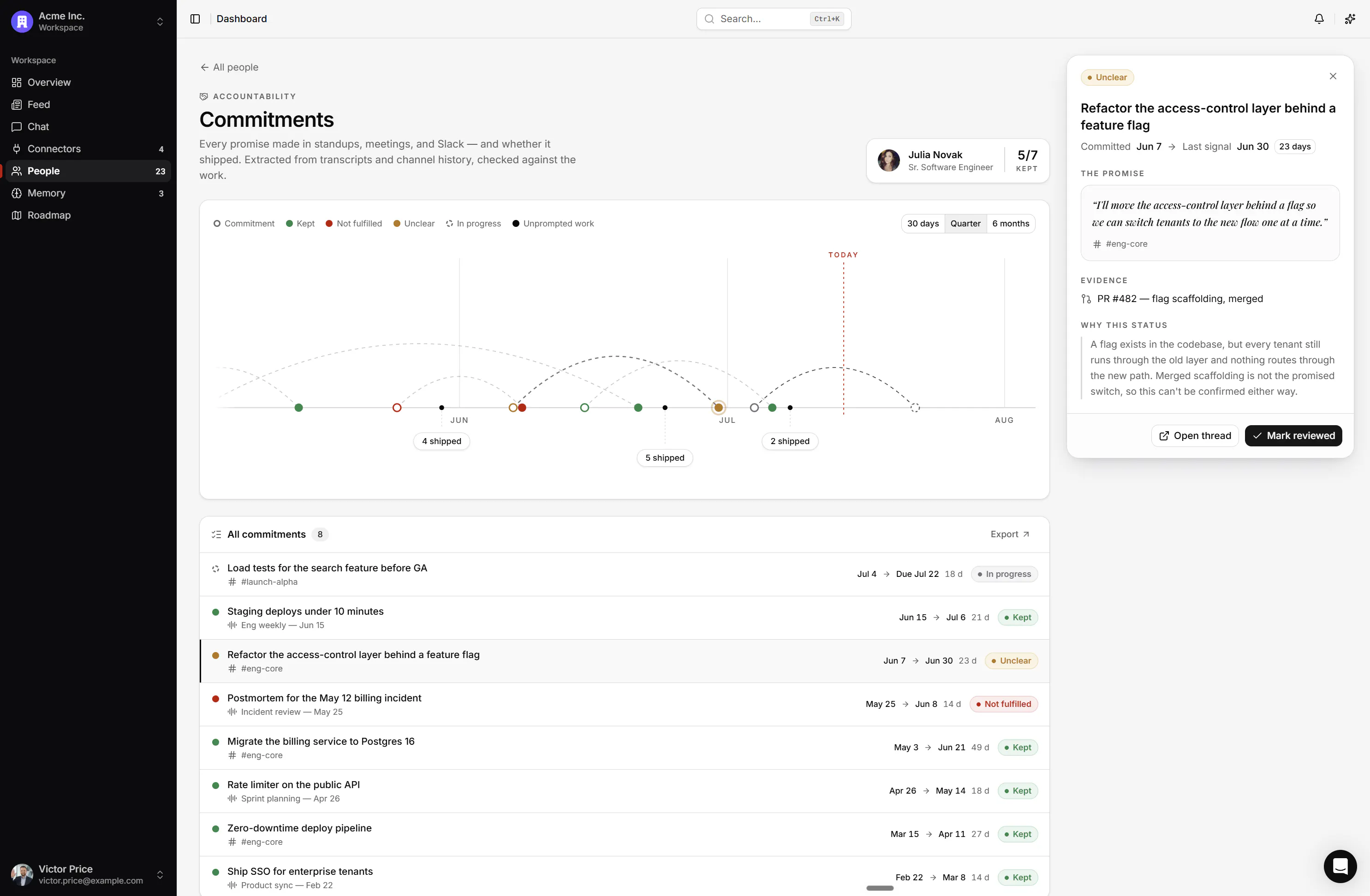The width and height of the screenshot is (1370, 896).
Task: Click the audio waveform icon on Eng weekly row
Action: pyautogui.click(x=232, y=625)
